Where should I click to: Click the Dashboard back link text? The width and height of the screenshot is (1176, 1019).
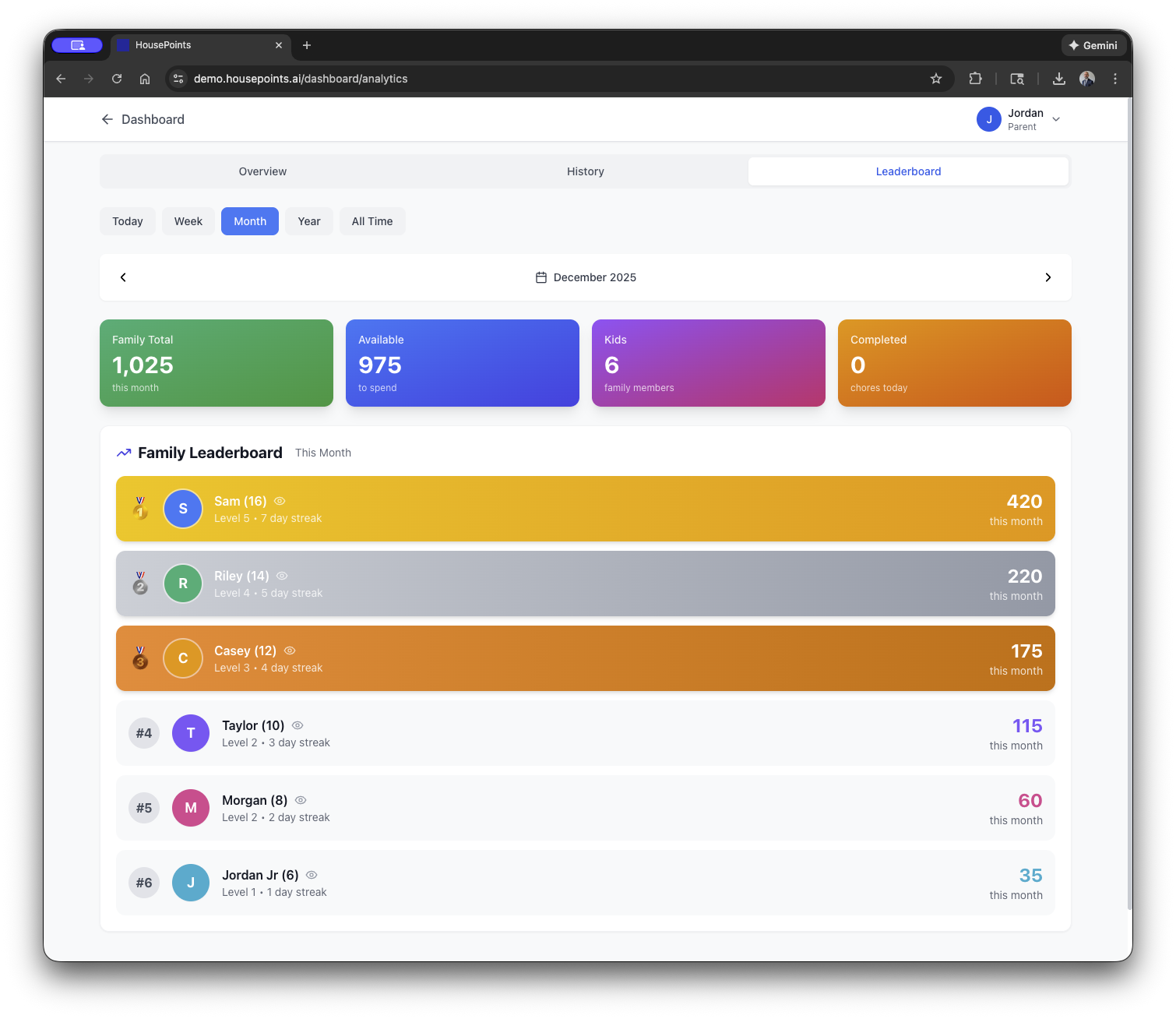[153, 119]
